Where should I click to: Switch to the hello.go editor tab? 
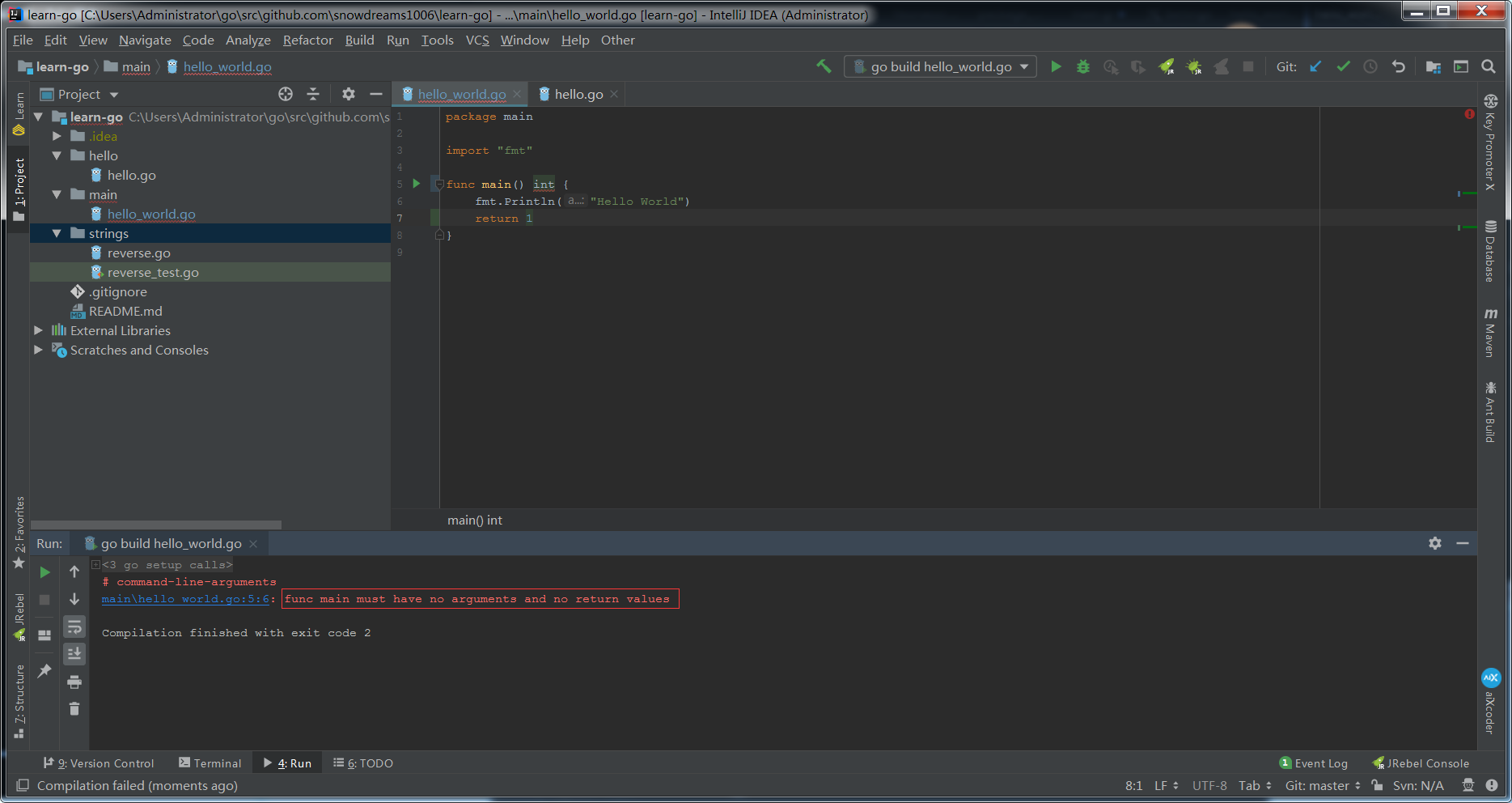pos(578,94)
